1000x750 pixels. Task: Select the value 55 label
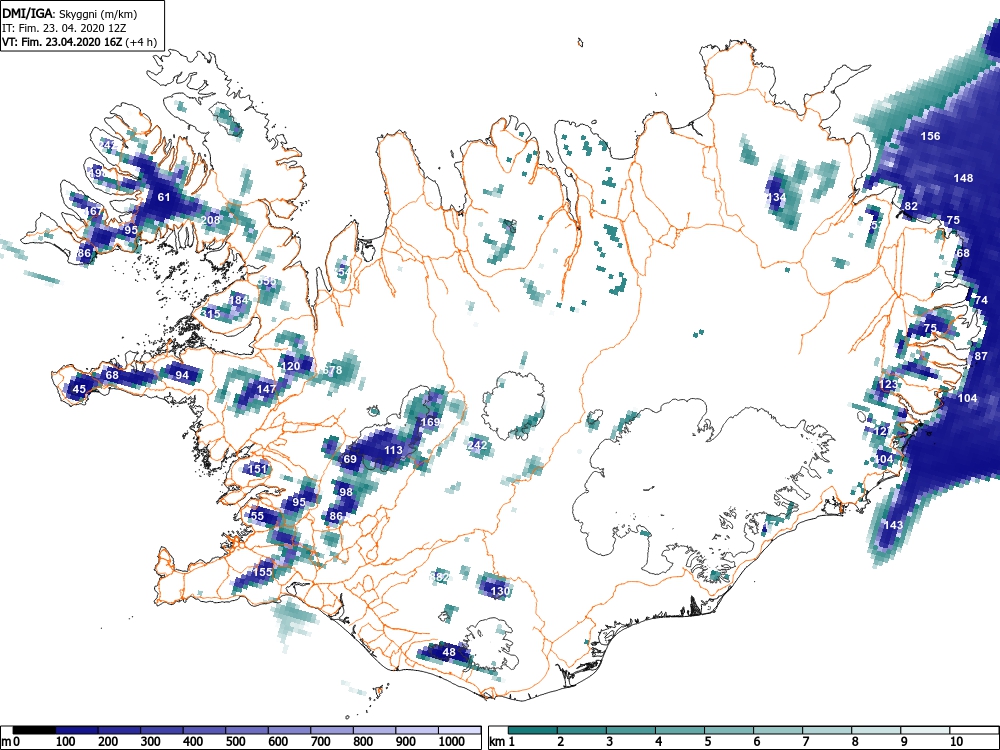(257, 516)
